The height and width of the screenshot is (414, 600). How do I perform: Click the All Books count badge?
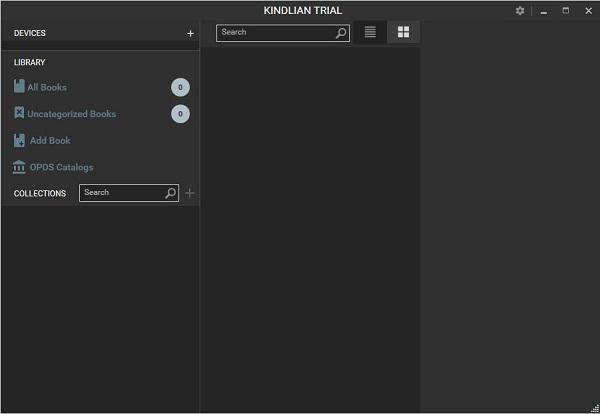[180, 87]
